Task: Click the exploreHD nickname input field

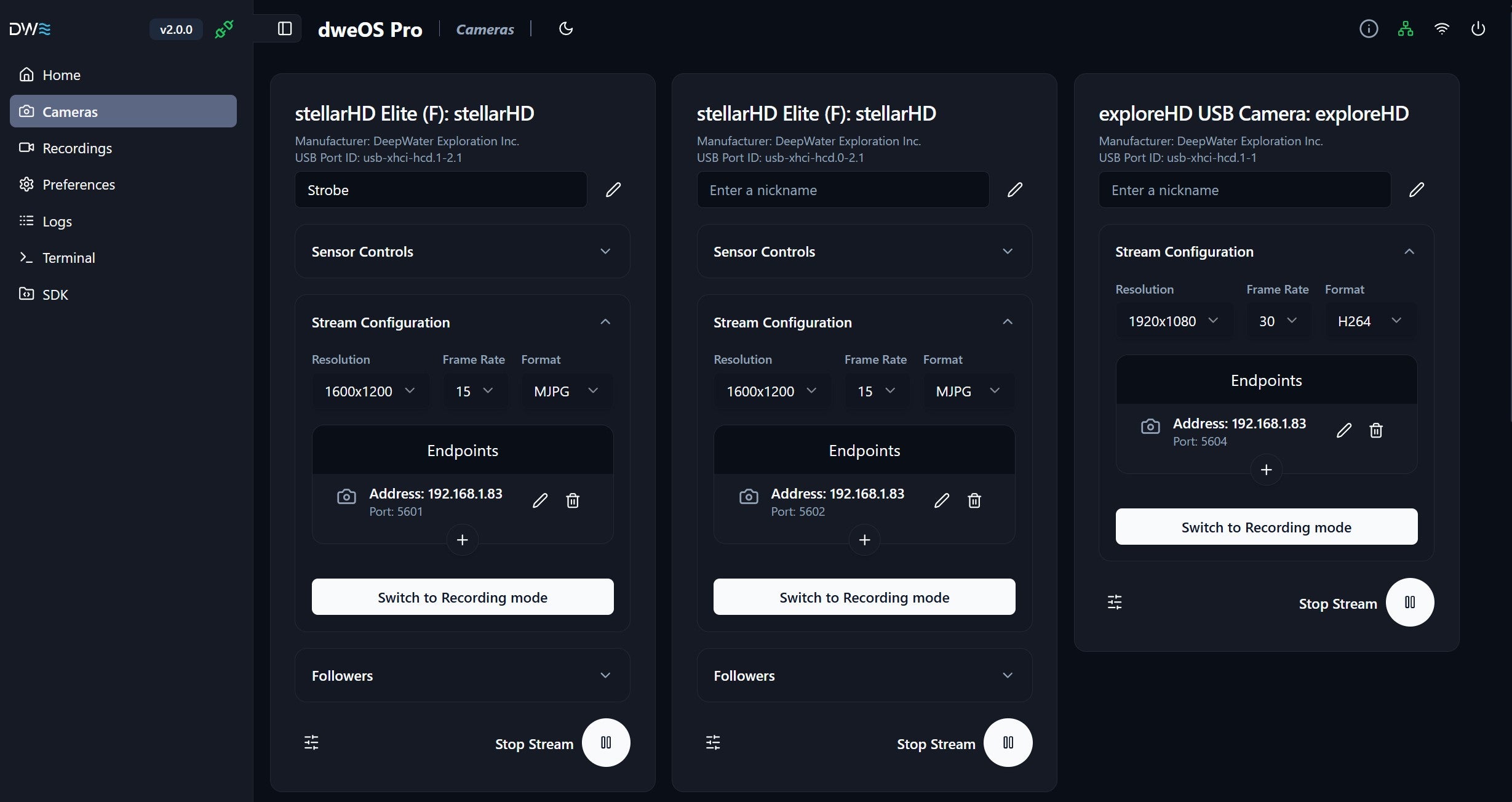Action: [1244, 190]
